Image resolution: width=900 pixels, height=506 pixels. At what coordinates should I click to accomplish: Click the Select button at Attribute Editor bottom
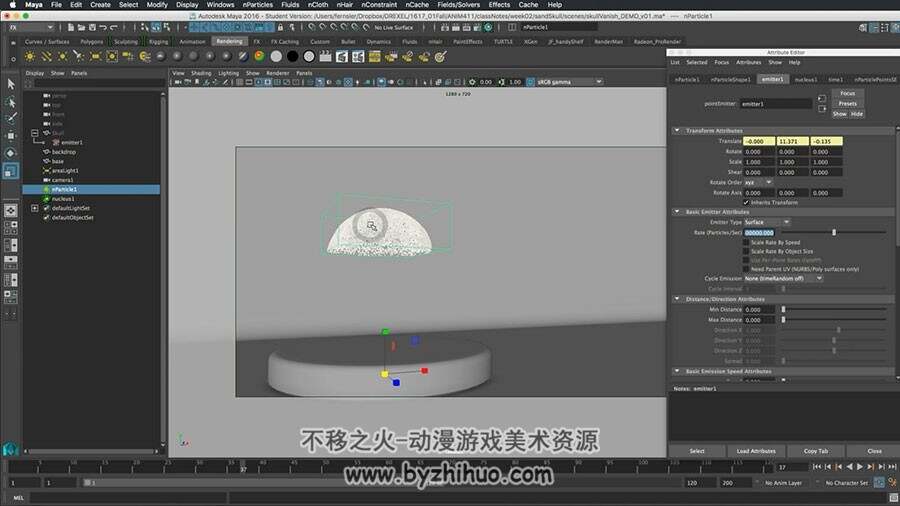[x=697, y=451]
